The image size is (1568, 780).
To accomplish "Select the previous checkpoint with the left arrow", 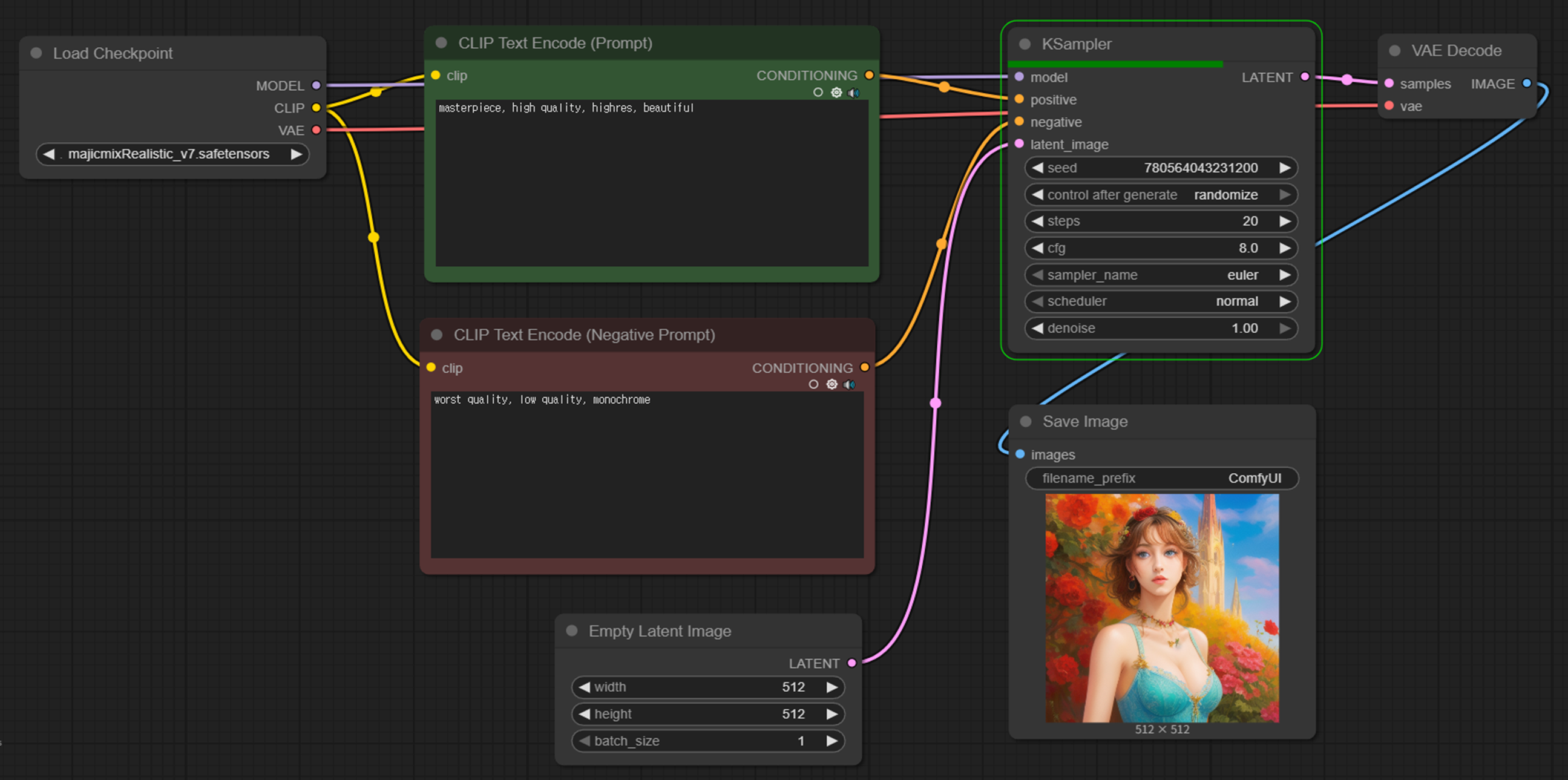I will [x=48, y=154].
